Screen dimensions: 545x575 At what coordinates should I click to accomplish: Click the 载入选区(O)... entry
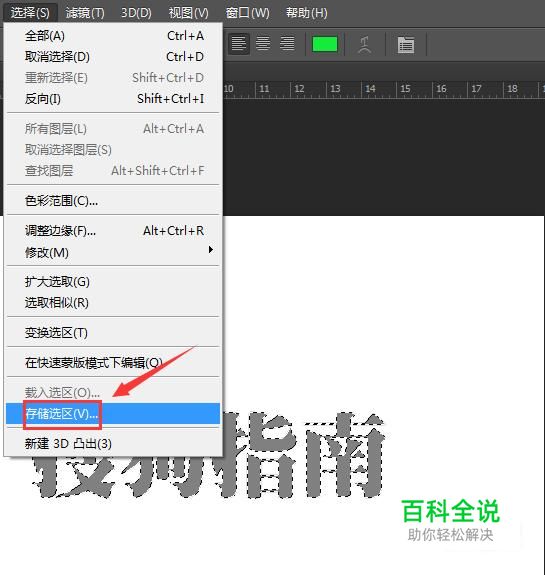click(x=113, y=393)
